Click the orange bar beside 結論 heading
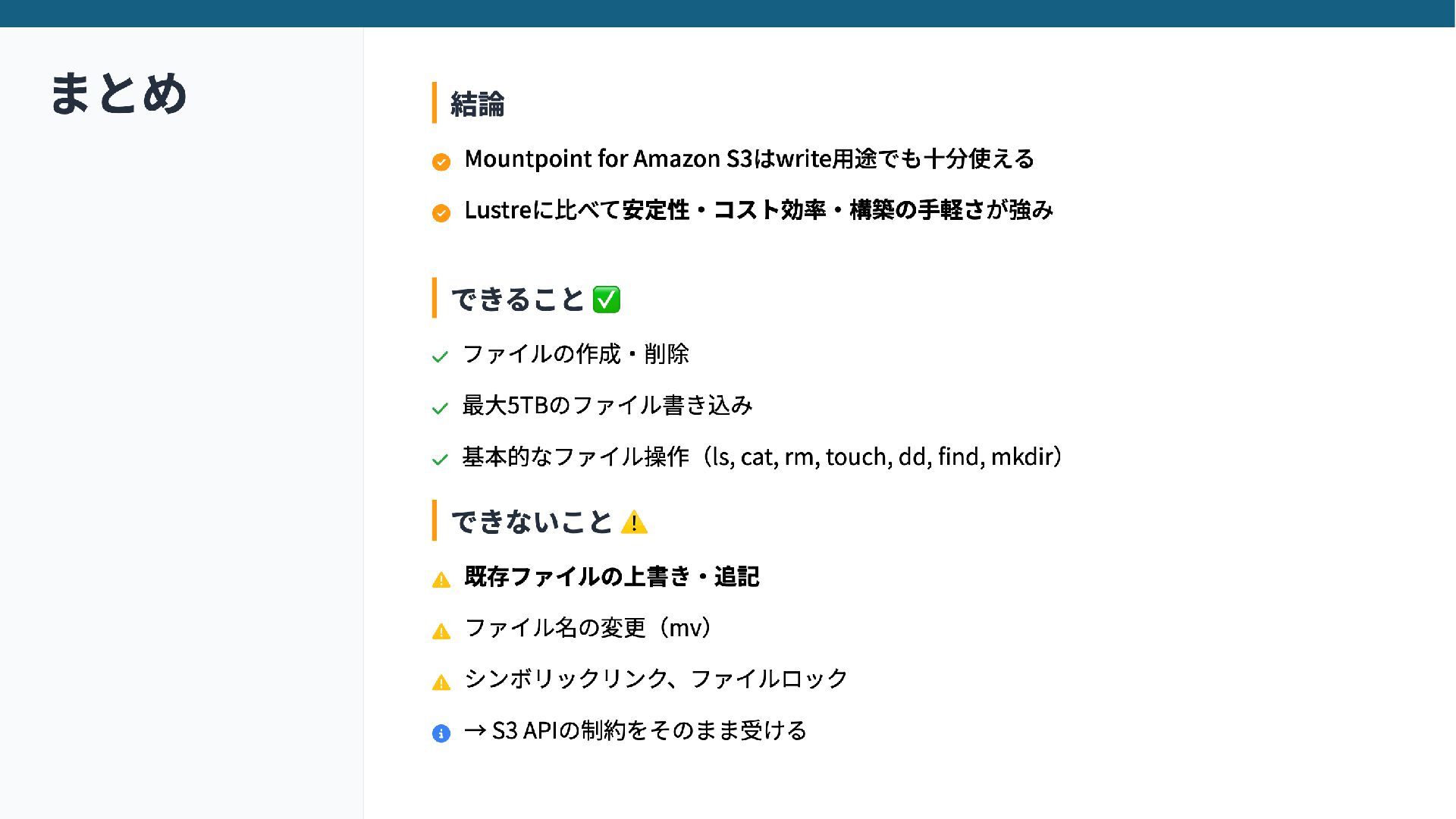The height and width of the screenshot is (819, 1456). click(434, 102)
